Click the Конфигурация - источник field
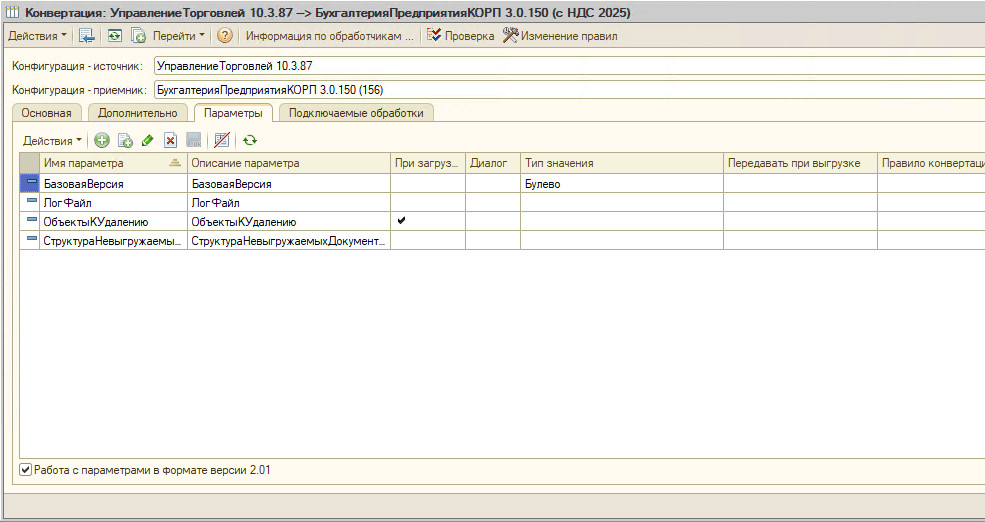Image resolution: width=985 pixels, height=522 pixels. pyautogui.click(x=569, y=65)
